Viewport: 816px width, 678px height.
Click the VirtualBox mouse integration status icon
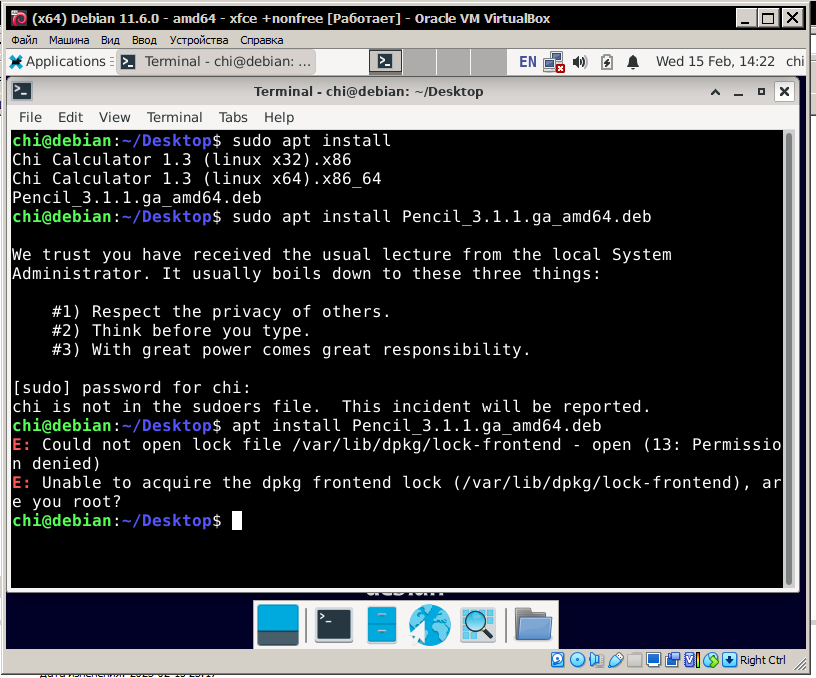711,660
